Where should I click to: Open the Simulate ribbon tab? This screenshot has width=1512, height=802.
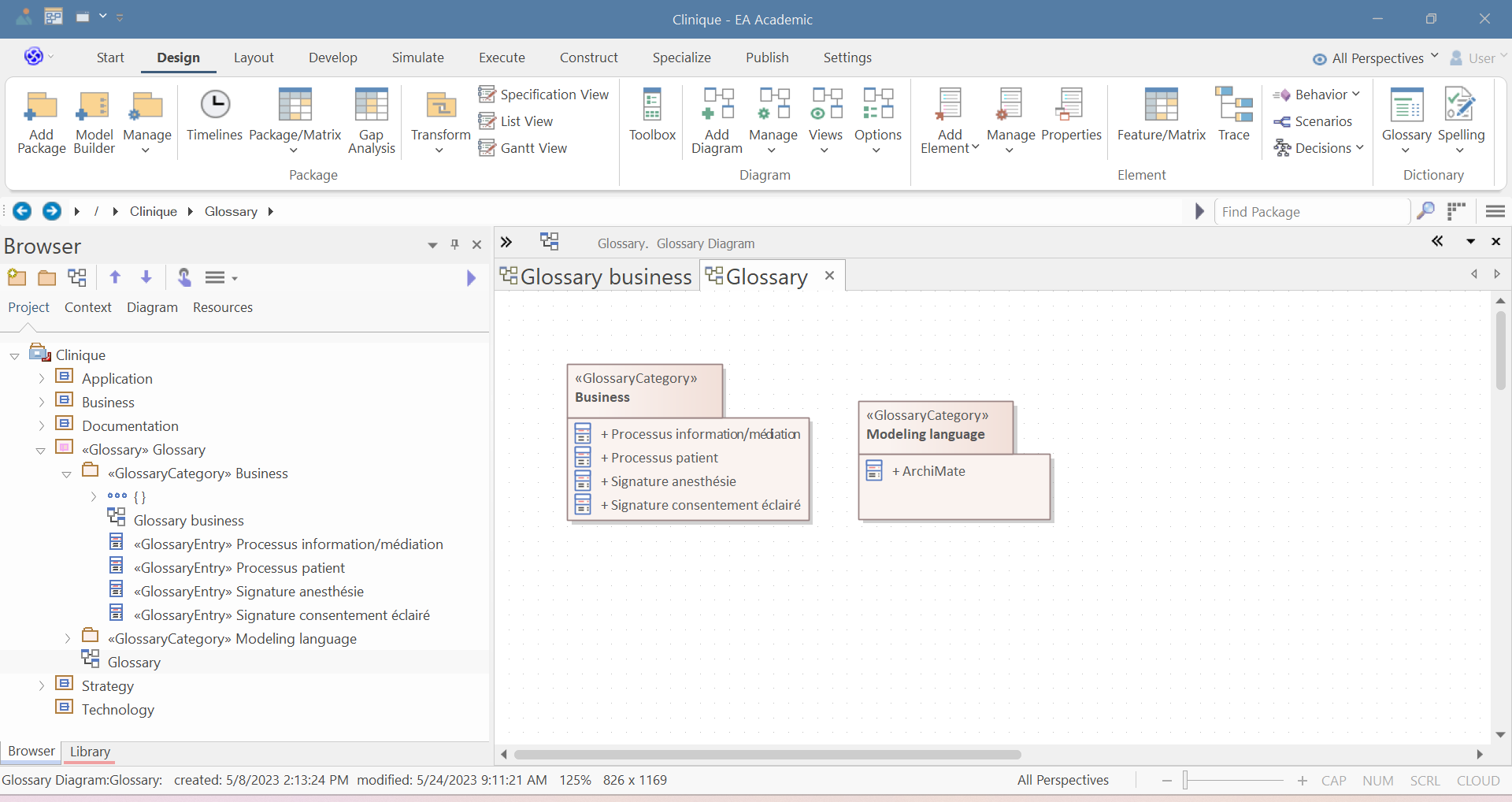click(418, 58)
